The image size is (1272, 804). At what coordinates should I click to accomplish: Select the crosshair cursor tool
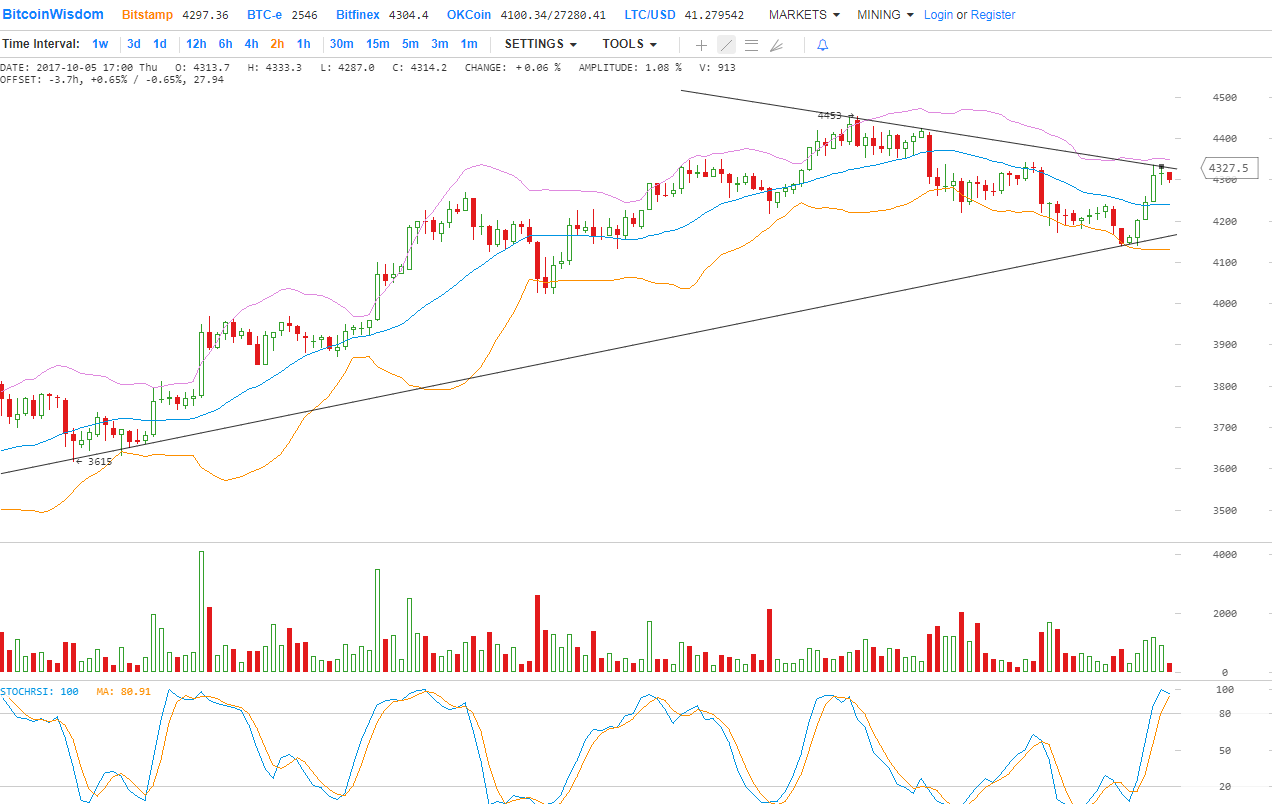pyautogui.click(x=701, y=45)
